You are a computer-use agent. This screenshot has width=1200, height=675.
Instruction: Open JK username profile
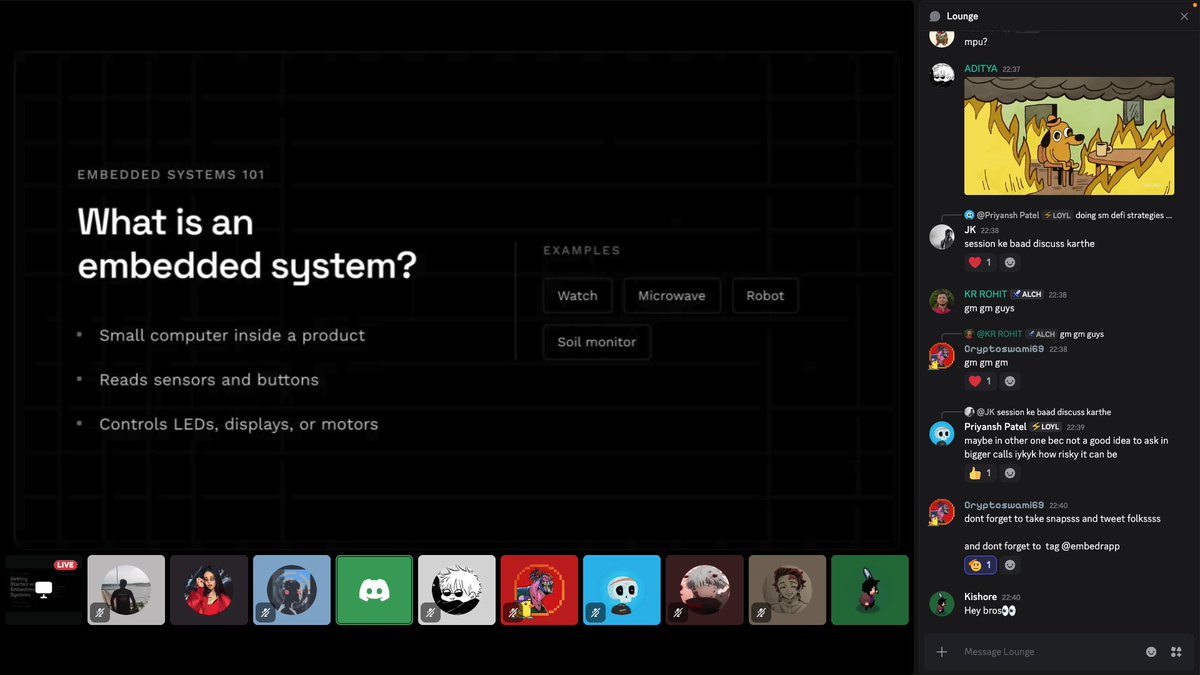(x=970, y=230)
